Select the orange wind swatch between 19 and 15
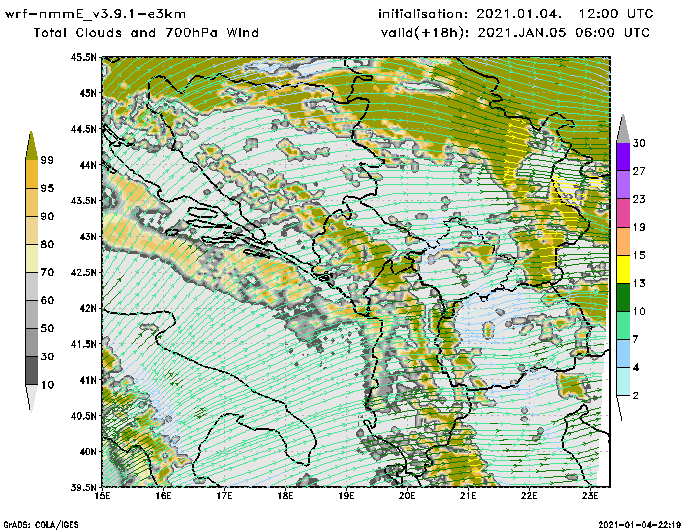The width and height of the screenshot is (700, 530). (623, 241)
